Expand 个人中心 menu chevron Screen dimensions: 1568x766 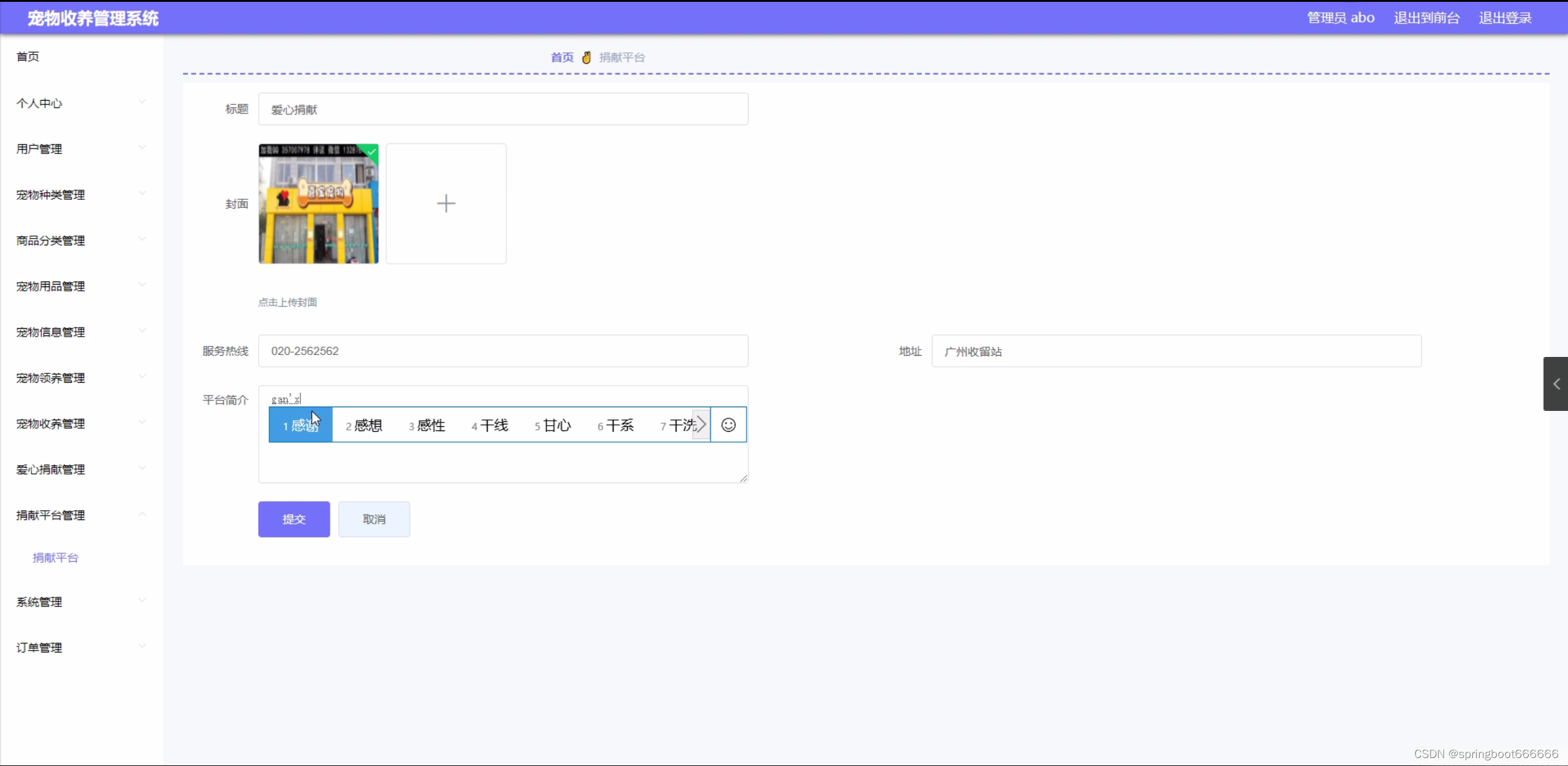point(142,102)
